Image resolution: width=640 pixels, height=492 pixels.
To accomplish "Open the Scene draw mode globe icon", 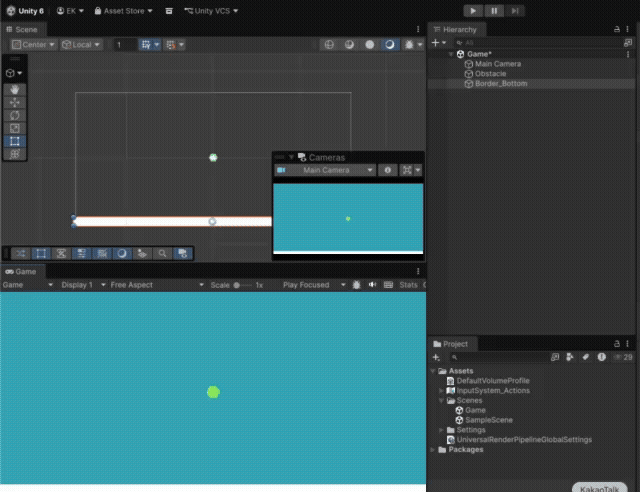I will point(329,45).
